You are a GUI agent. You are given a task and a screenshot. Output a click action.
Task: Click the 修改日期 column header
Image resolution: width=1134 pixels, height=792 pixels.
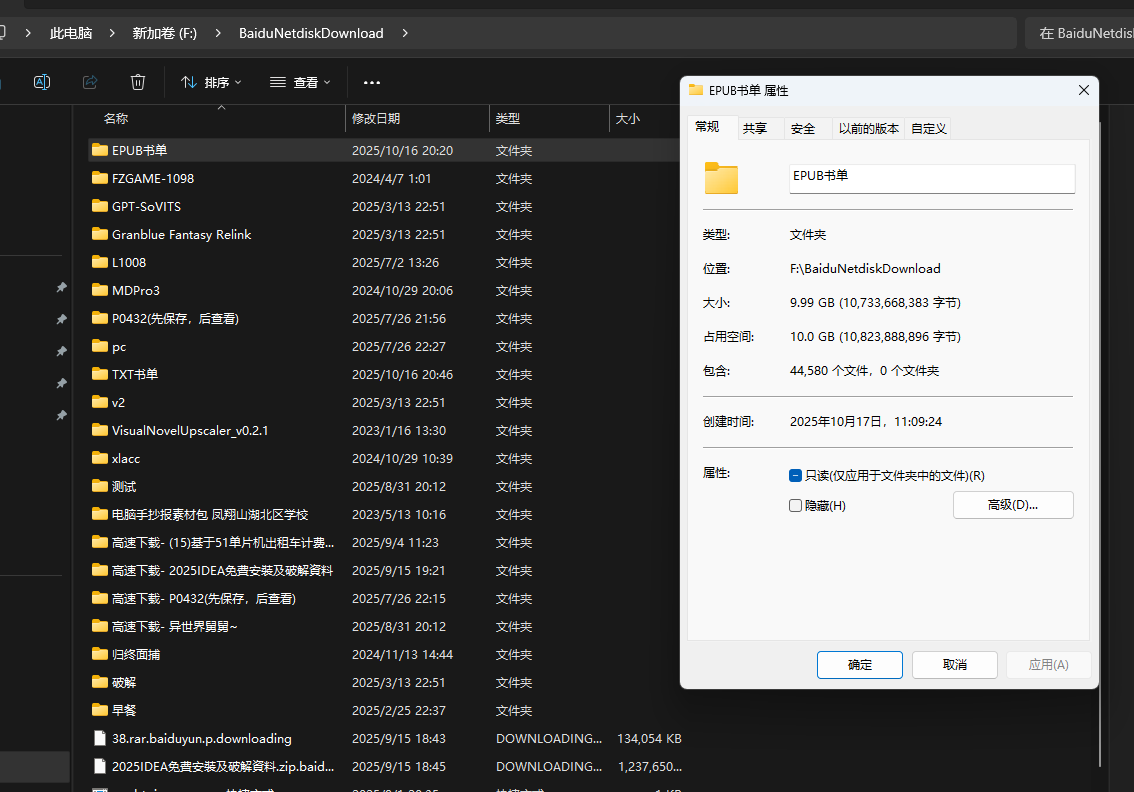[x=376, y=118]
